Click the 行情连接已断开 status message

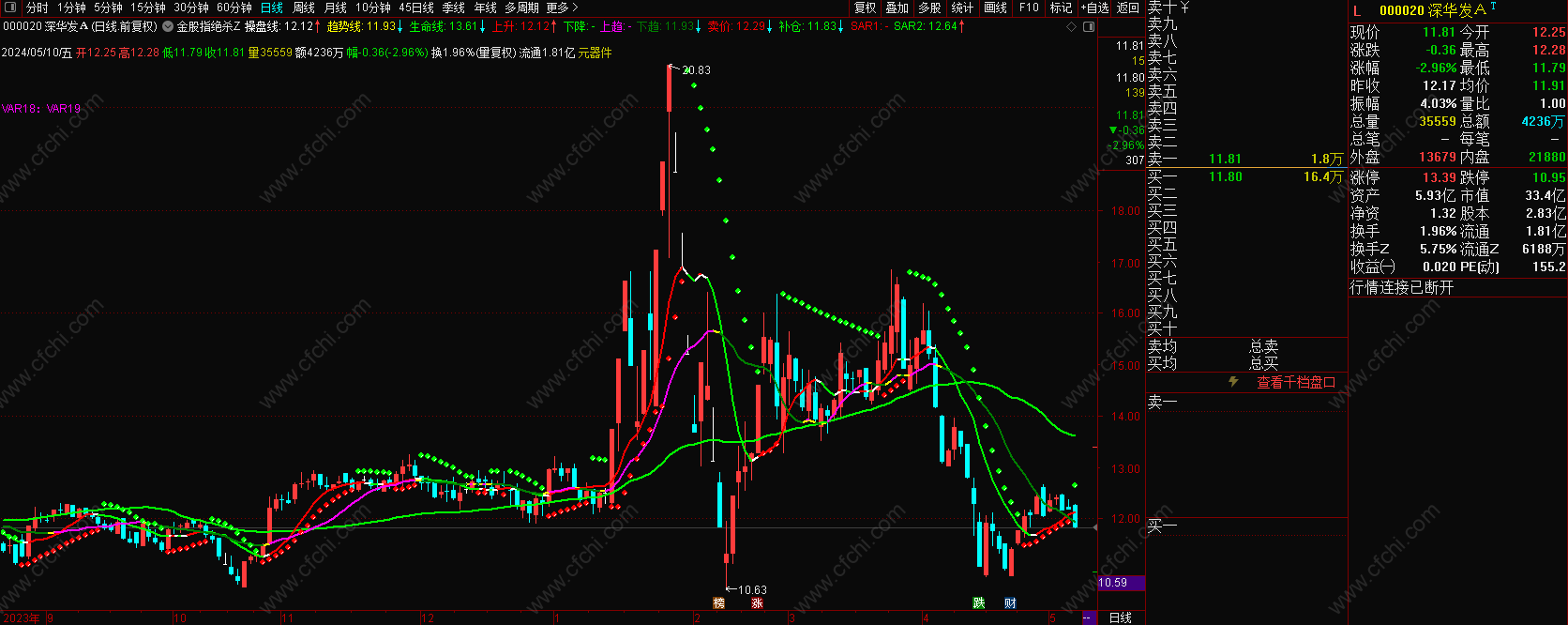[x=1401, y=287]
